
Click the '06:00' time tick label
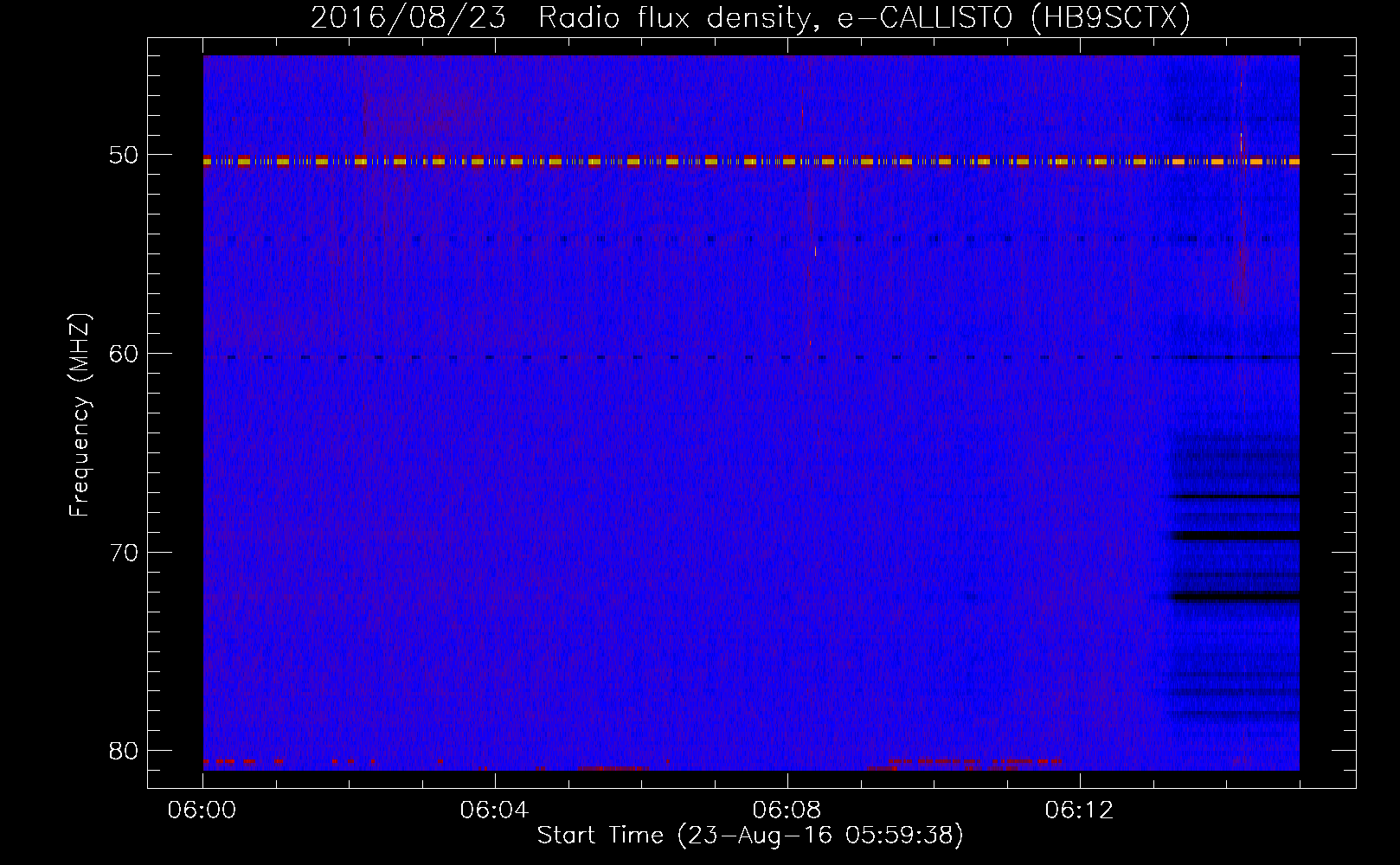(202, 811)
